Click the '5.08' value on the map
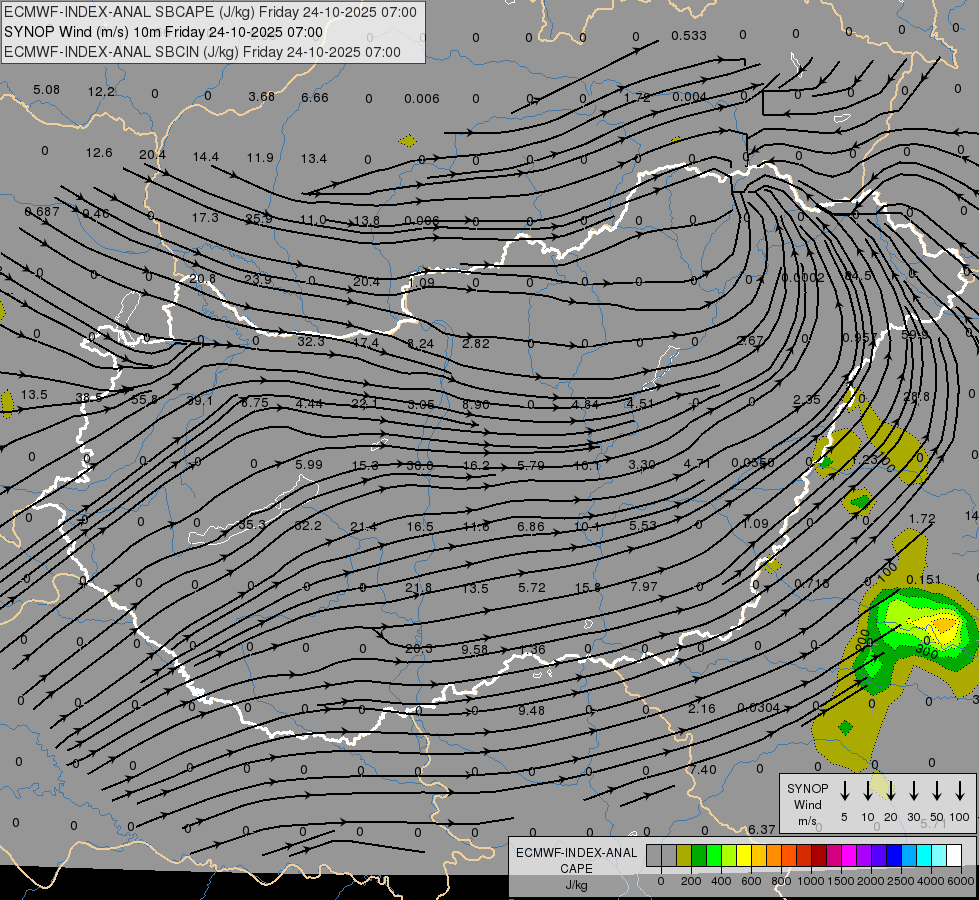979x900 pixels. 46,89
